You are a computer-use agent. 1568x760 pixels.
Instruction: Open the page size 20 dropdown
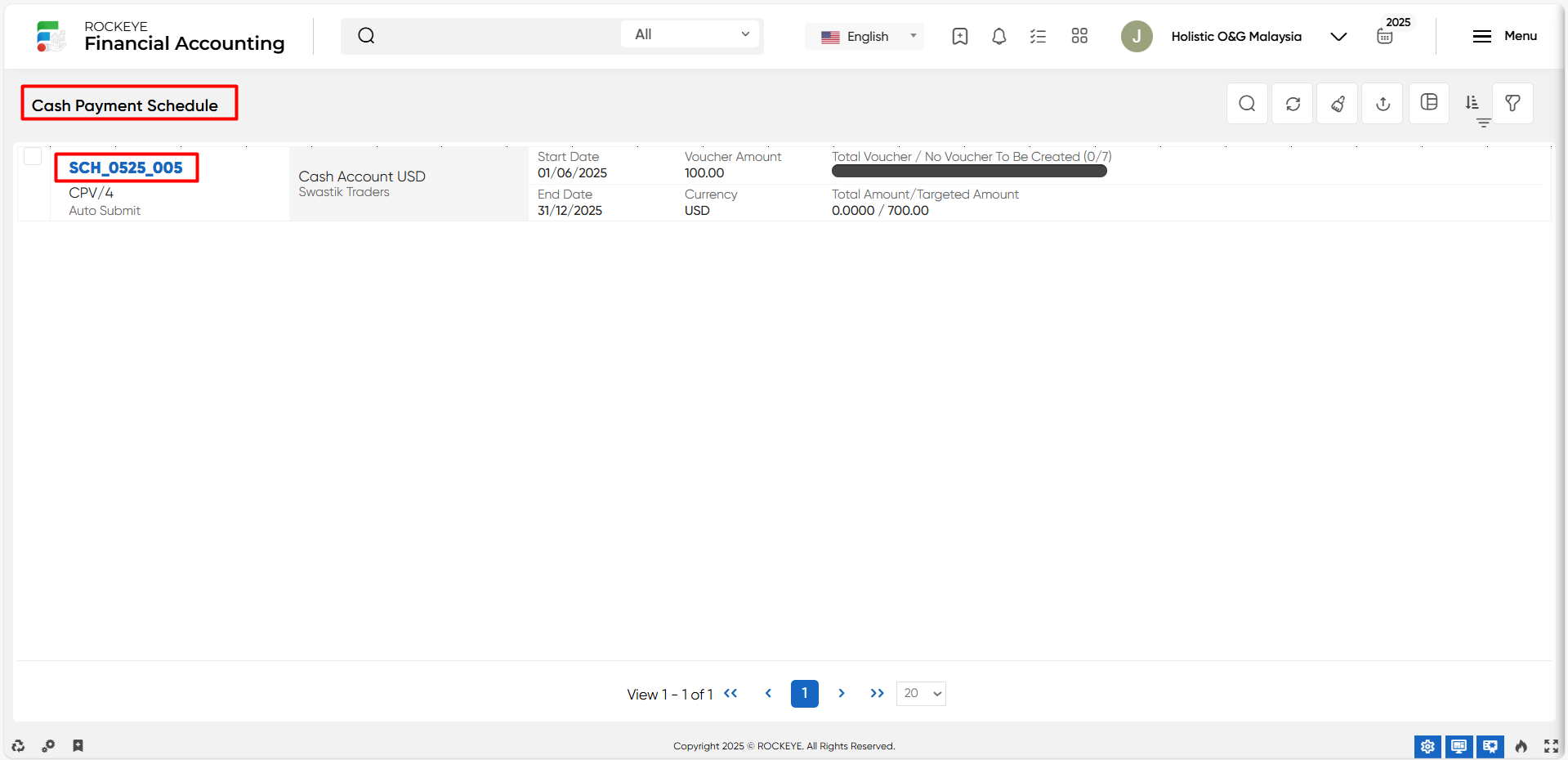[x=921, y=694]
